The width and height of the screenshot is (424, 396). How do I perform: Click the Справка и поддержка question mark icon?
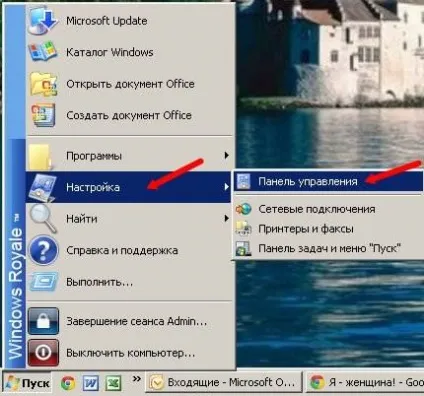click(43, 250)
